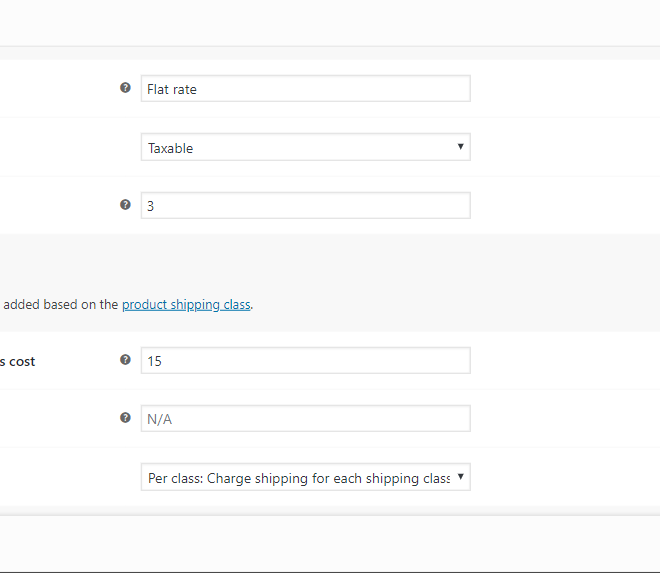The height and width of the screenshot is (573, 660).
Task: Show help tooltip for the shipping class cost
Action: pyautogui.click(x=125, y=360)
